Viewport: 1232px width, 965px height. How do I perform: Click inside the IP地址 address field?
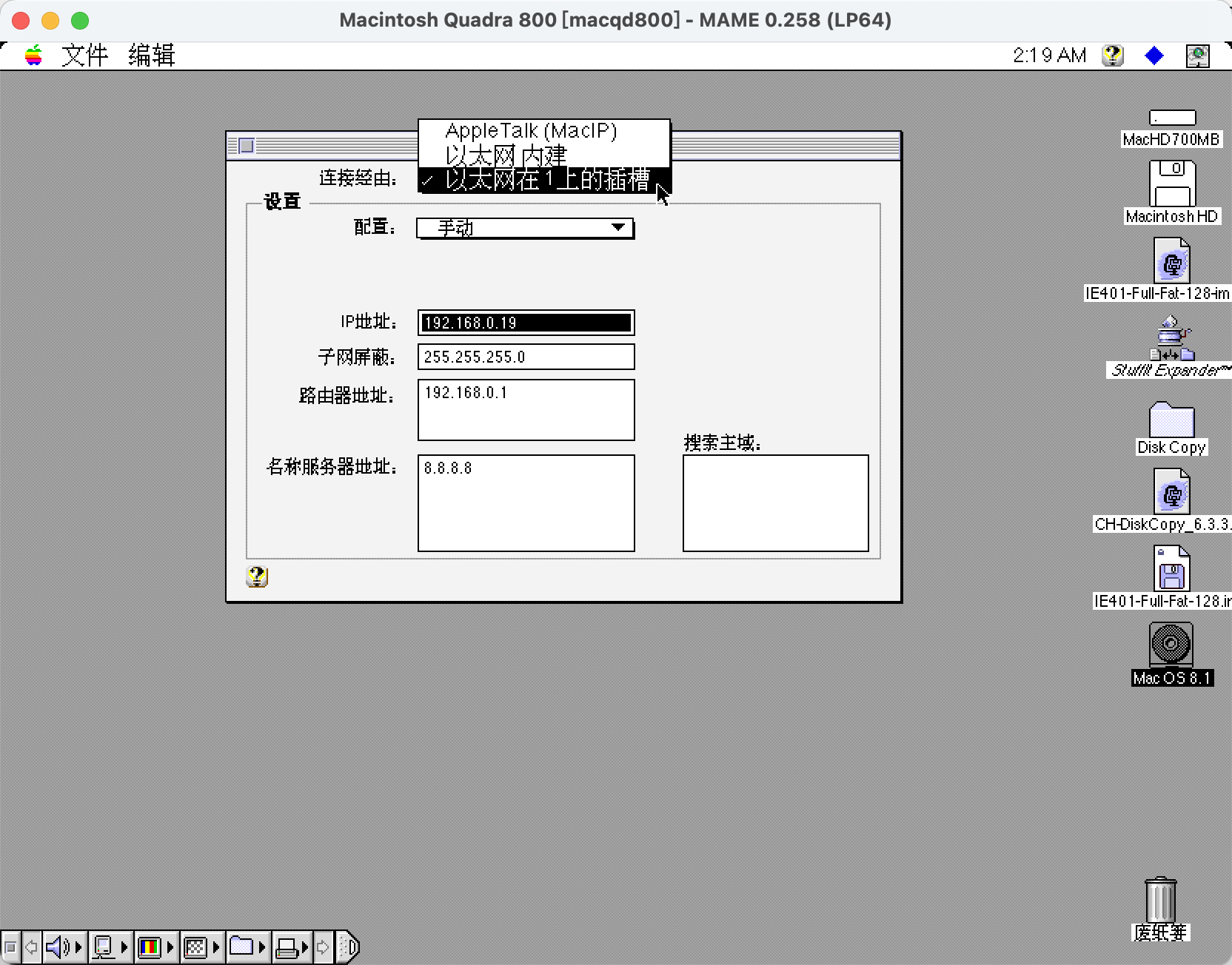pyautogui.click(x=525, y=322)
